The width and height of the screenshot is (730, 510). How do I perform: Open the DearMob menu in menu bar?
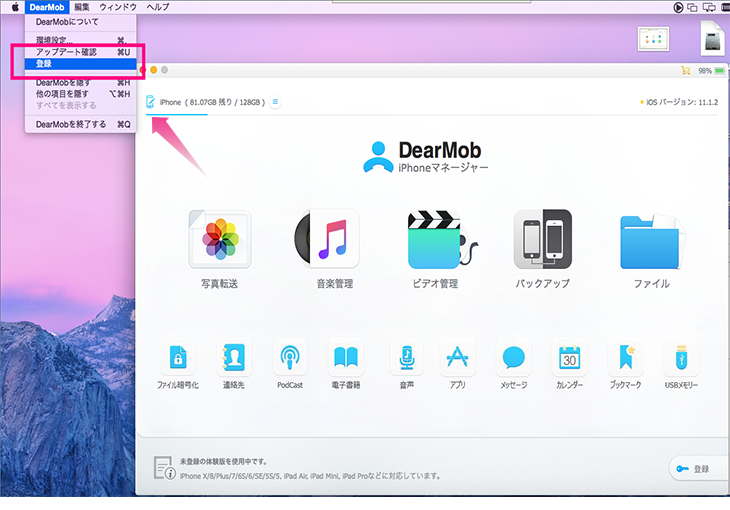tap(47, 7)
